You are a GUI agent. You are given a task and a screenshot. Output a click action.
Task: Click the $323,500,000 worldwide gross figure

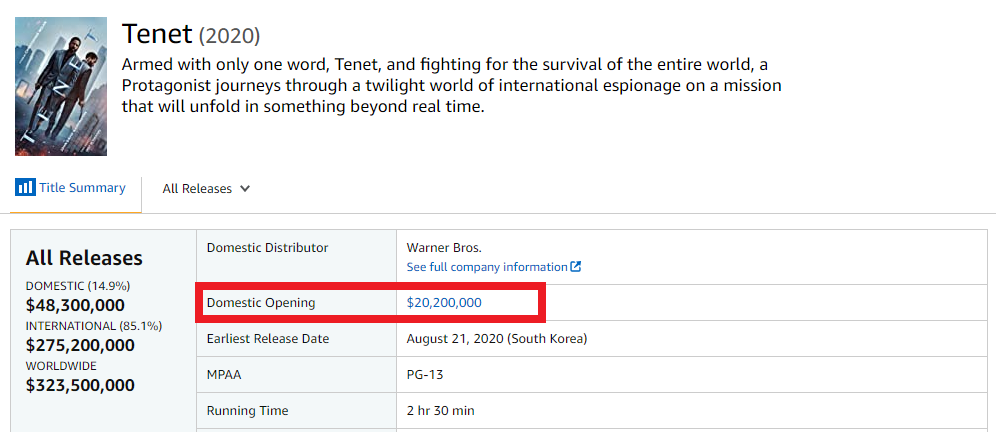(80, 385)
